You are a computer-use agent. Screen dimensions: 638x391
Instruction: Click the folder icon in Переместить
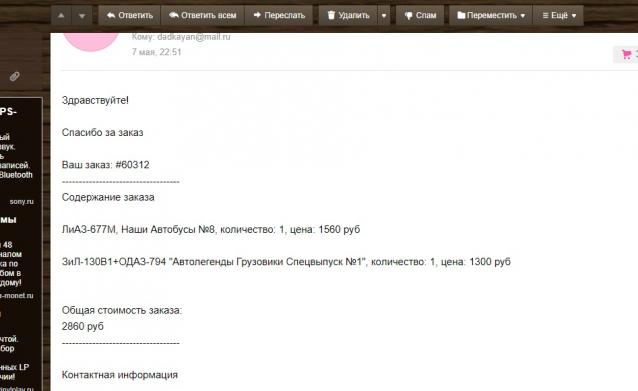tap(461, 15)
